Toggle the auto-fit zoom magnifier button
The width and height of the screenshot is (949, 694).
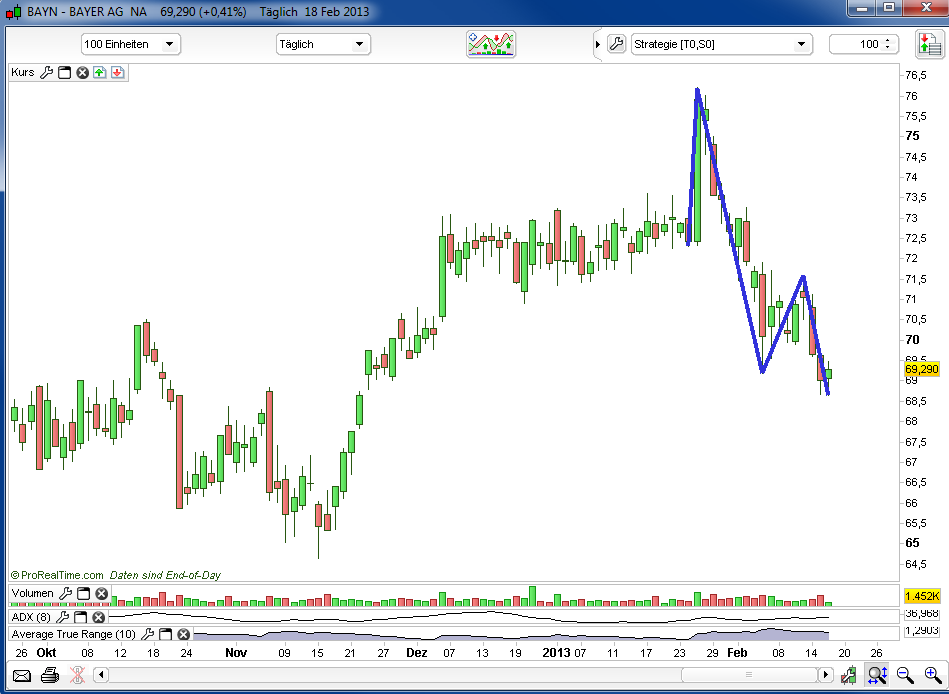(x=876, y=676)
